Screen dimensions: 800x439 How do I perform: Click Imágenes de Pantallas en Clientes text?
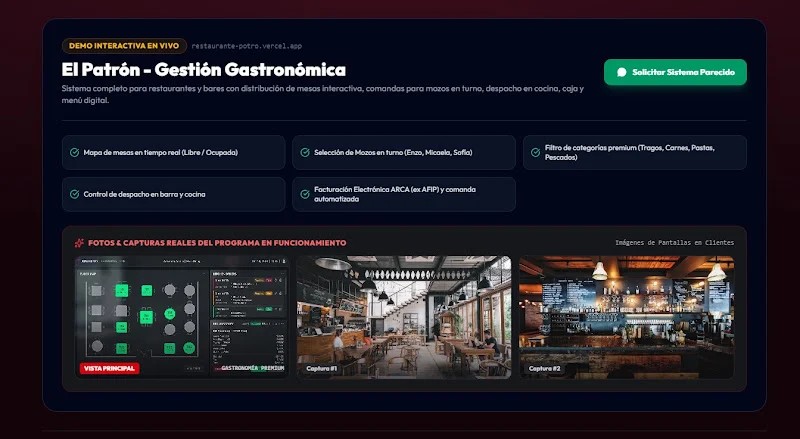tap(674, 242)
